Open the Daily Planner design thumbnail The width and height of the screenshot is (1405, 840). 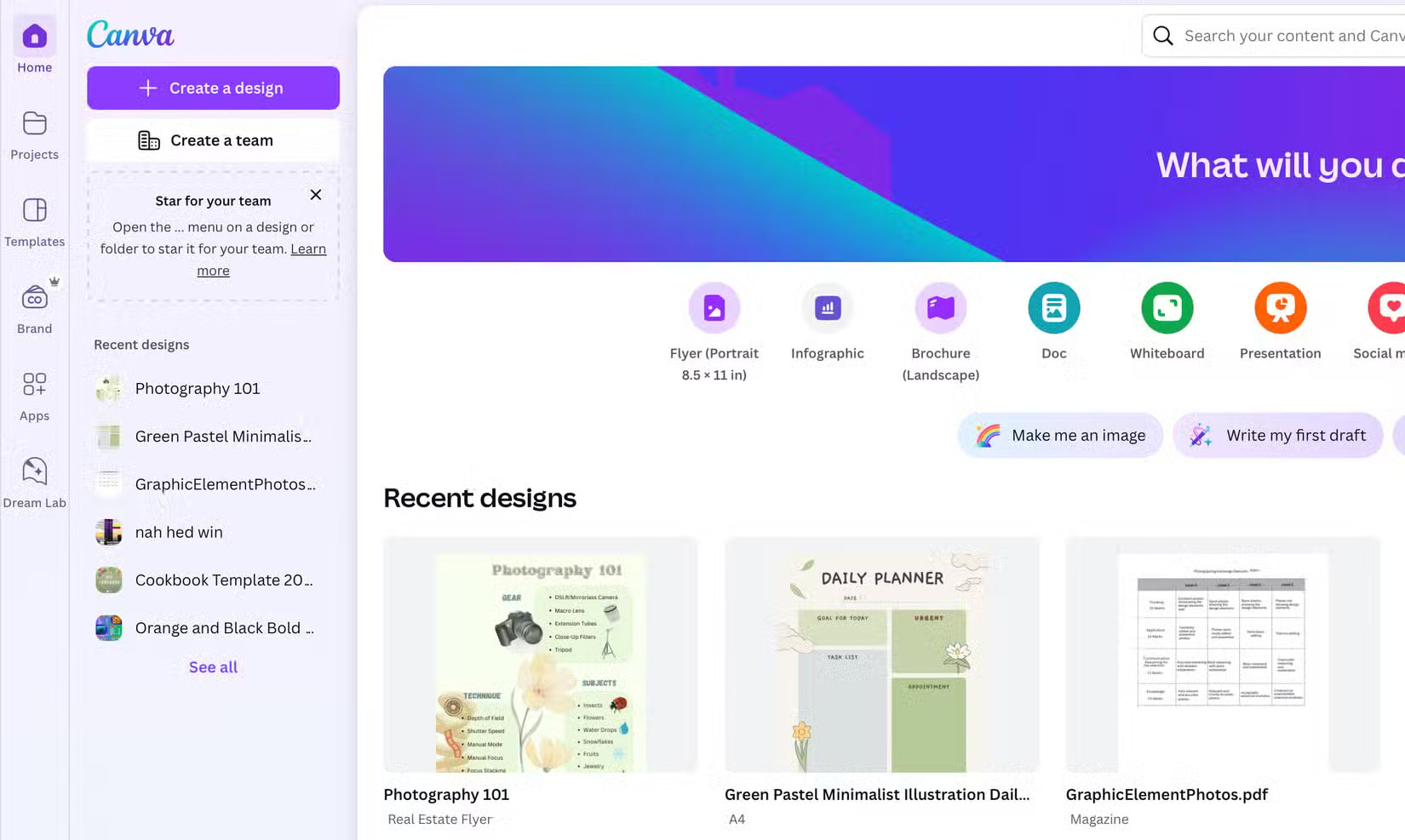(881, 654)
